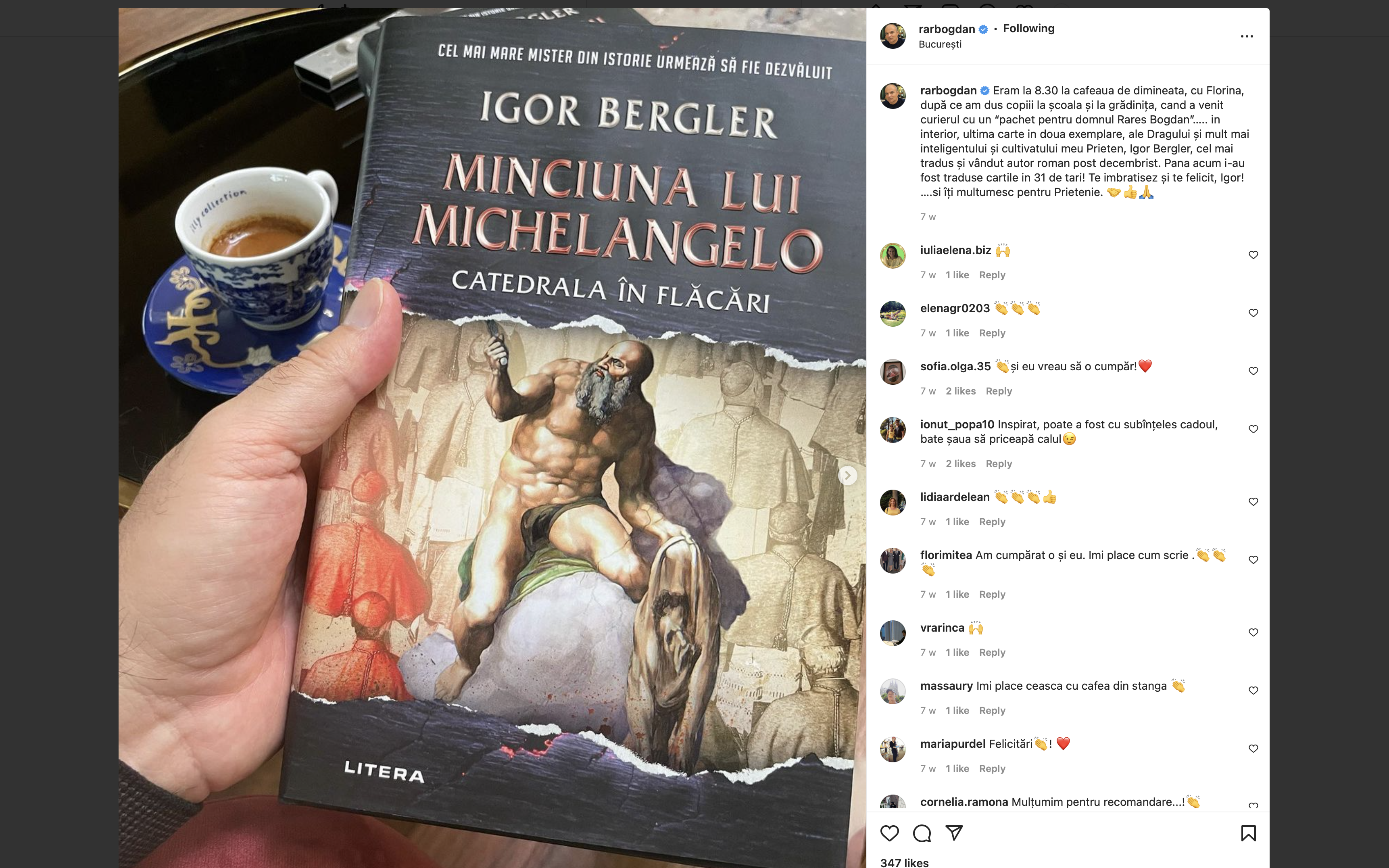Reply to lidiaardelean's comment
The width and height of the screenshot is (1389, 868).
[992, 522]
